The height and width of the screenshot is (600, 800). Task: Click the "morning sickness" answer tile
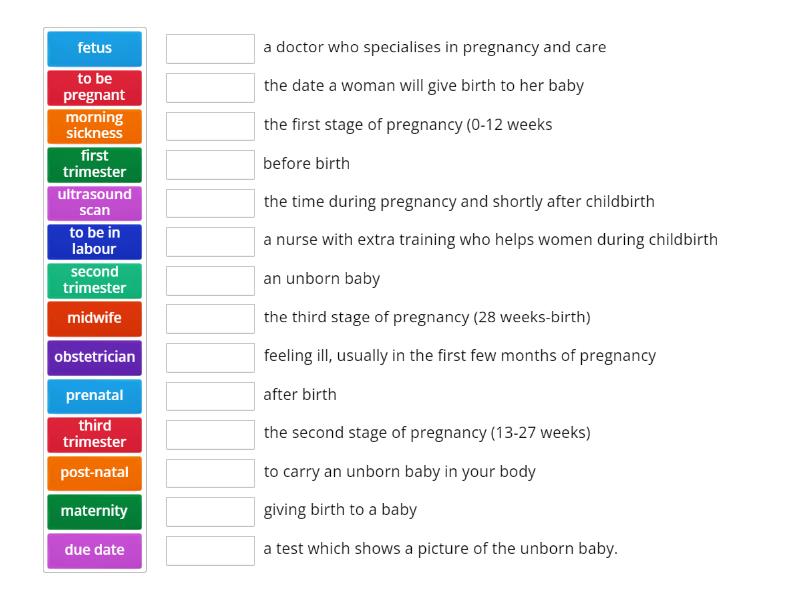click(94, 125)
